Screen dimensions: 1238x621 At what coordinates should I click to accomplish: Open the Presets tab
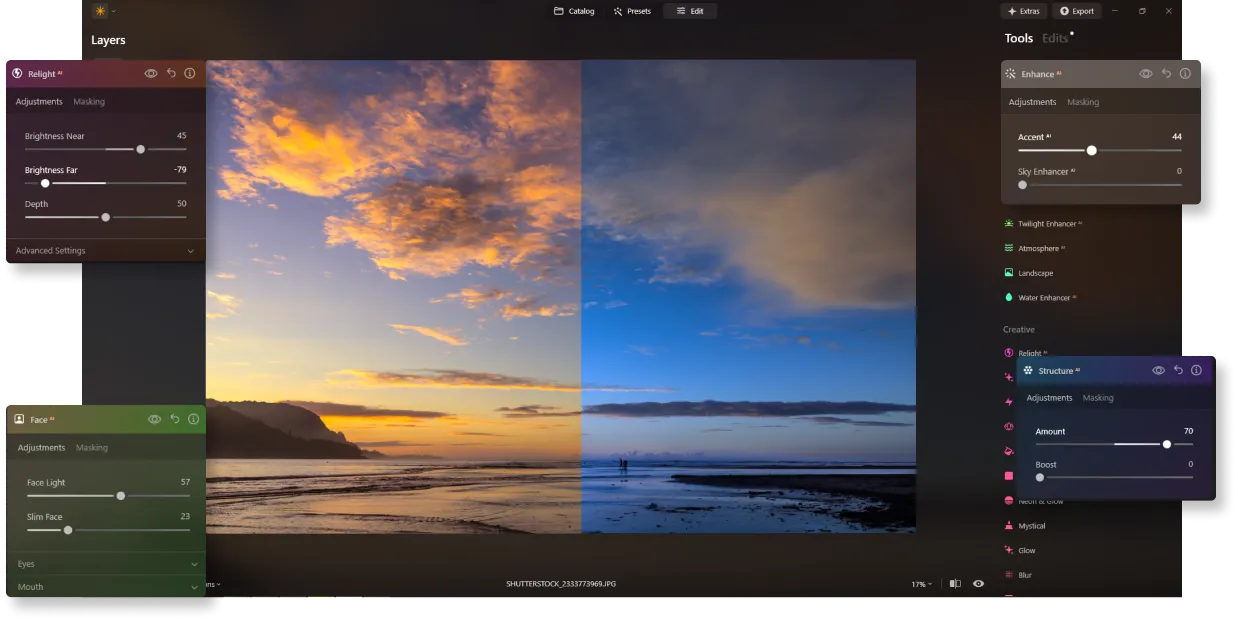point(632,11)
